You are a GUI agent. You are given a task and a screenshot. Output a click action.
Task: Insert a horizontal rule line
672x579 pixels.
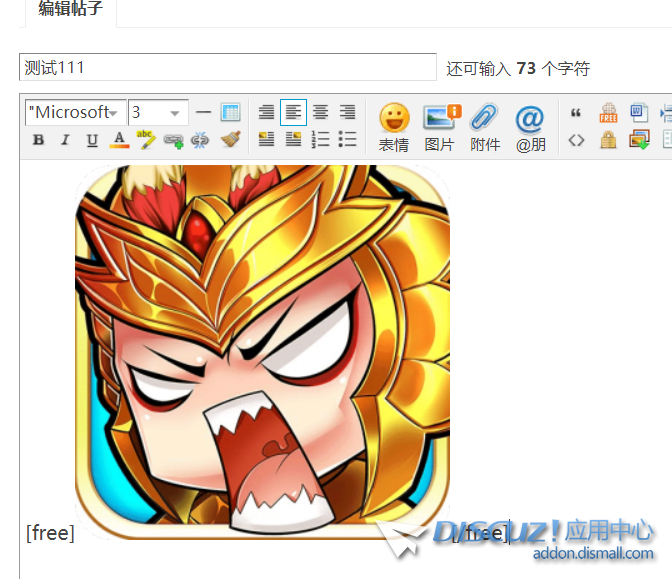coord(203,112)
